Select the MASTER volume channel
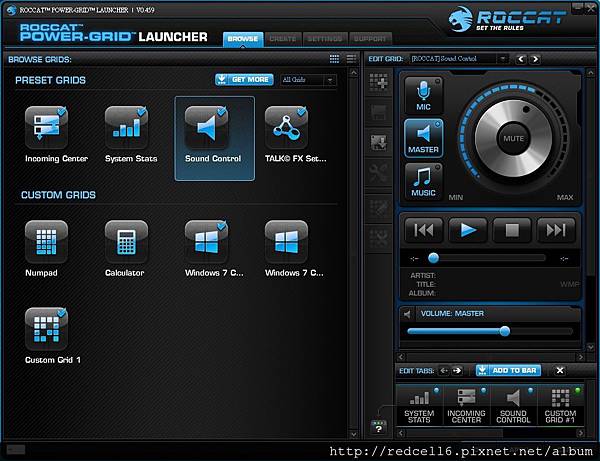 tap(424, 138)
